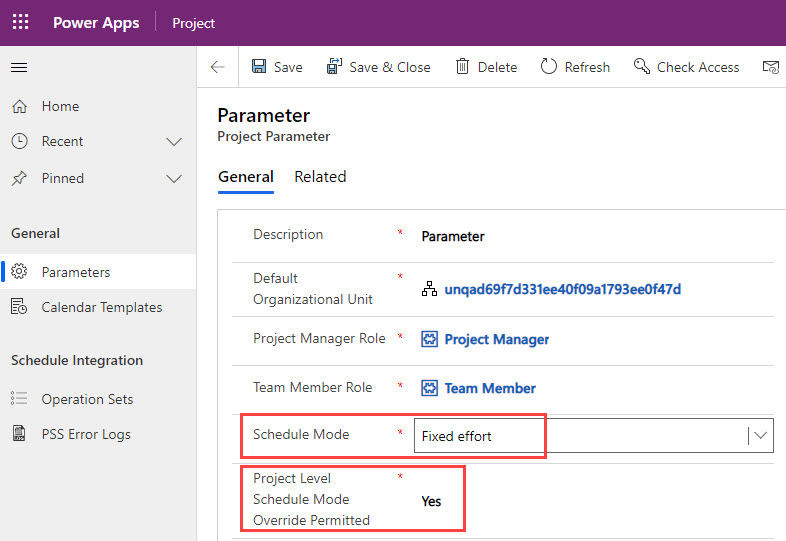786x541 pixels.
Task: Click the Parameter page heading
Action: [264, 116]
